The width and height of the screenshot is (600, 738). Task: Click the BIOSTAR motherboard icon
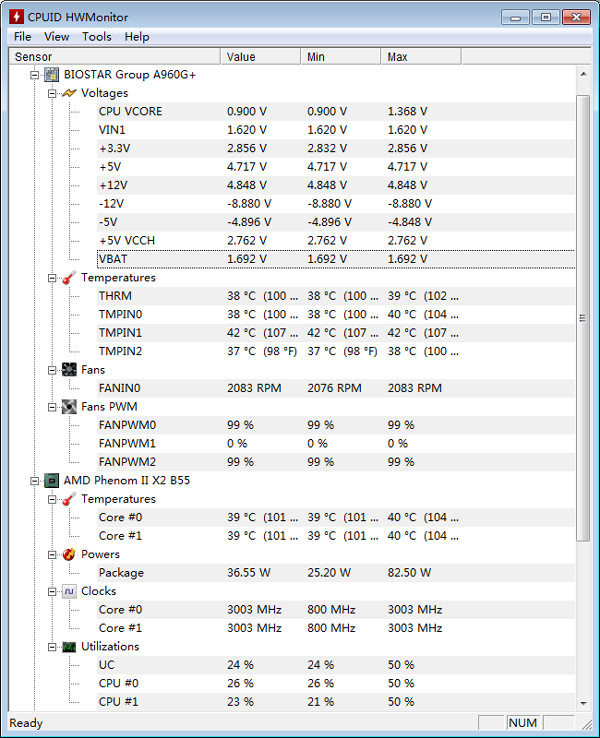[x=51, y=74]
